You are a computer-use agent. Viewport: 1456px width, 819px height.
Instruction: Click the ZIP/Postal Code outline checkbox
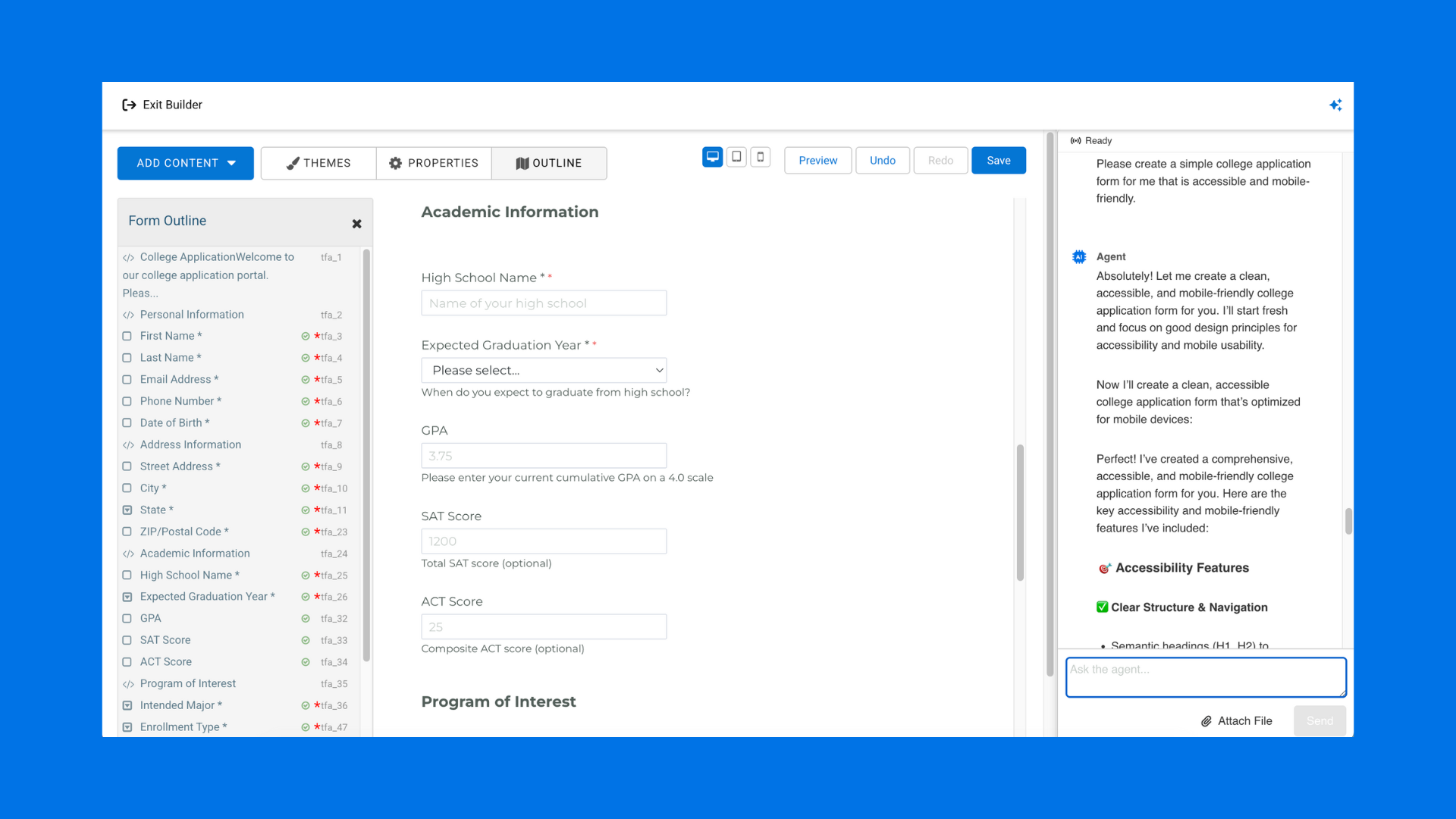[x=127, y=532]
